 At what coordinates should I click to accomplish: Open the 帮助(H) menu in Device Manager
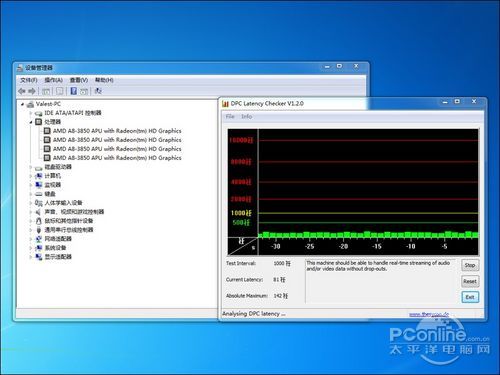tap(104, 80)
